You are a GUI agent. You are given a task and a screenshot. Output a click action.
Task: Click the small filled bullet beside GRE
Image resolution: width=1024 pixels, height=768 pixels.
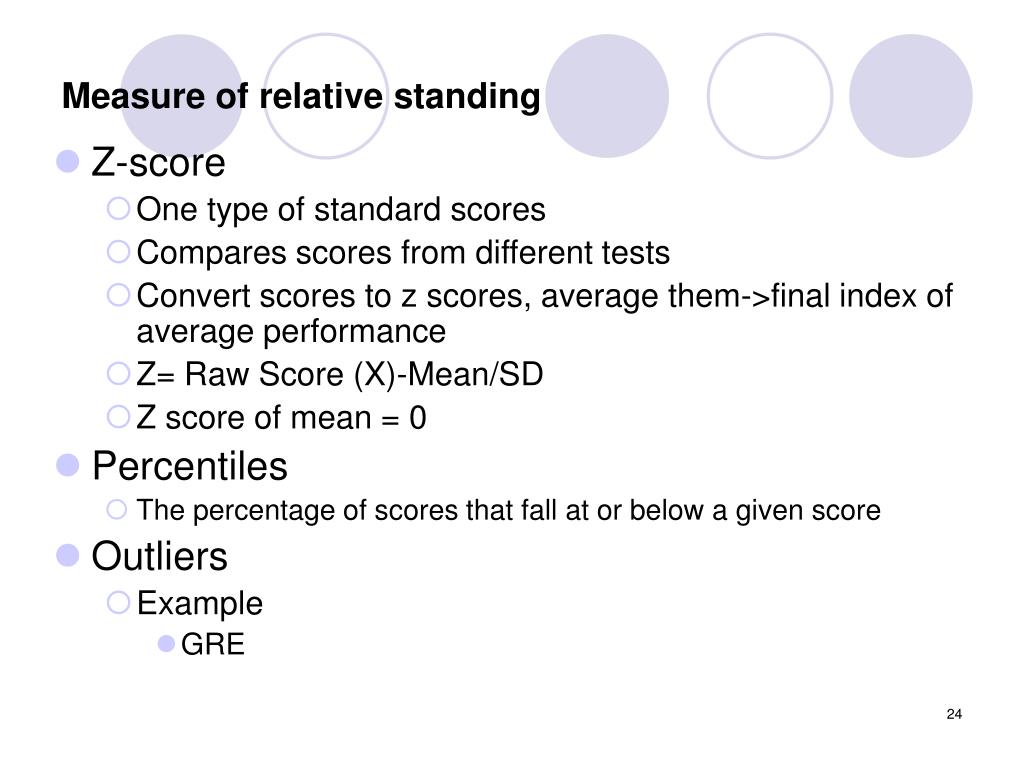167,644
